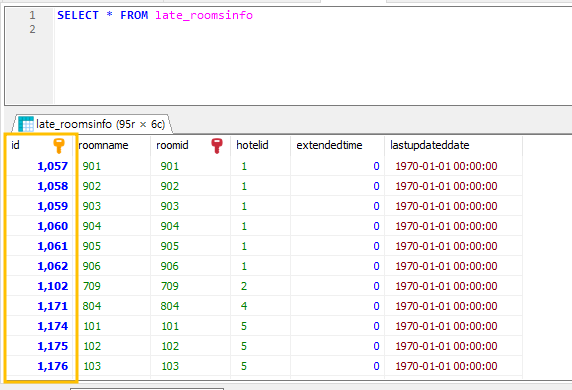Image resolution: width=572 pixels, height=390 pixels.
Task: Select roomname cell 903
Action: (112, 206)
